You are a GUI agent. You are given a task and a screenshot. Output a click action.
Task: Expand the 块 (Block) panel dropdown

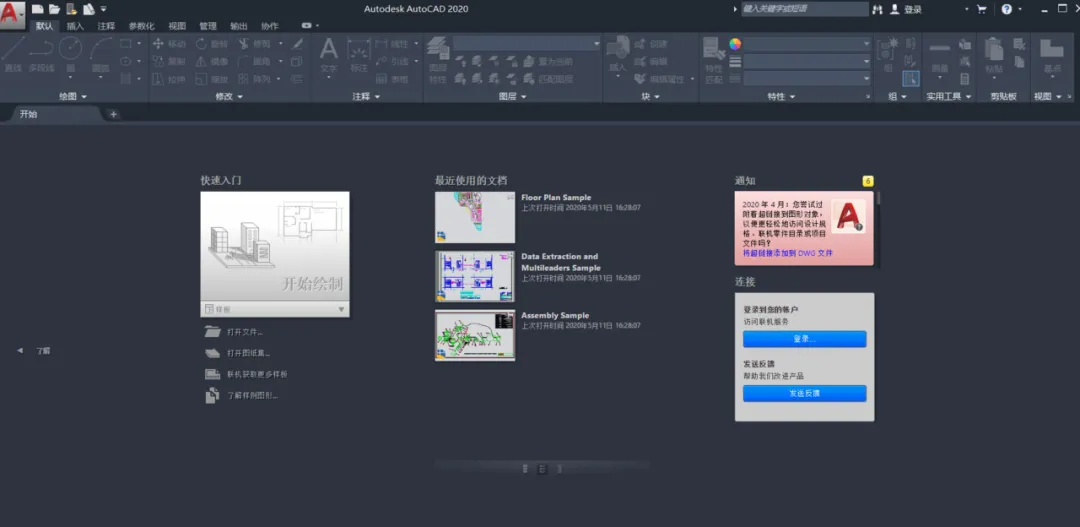click(650, 96)
